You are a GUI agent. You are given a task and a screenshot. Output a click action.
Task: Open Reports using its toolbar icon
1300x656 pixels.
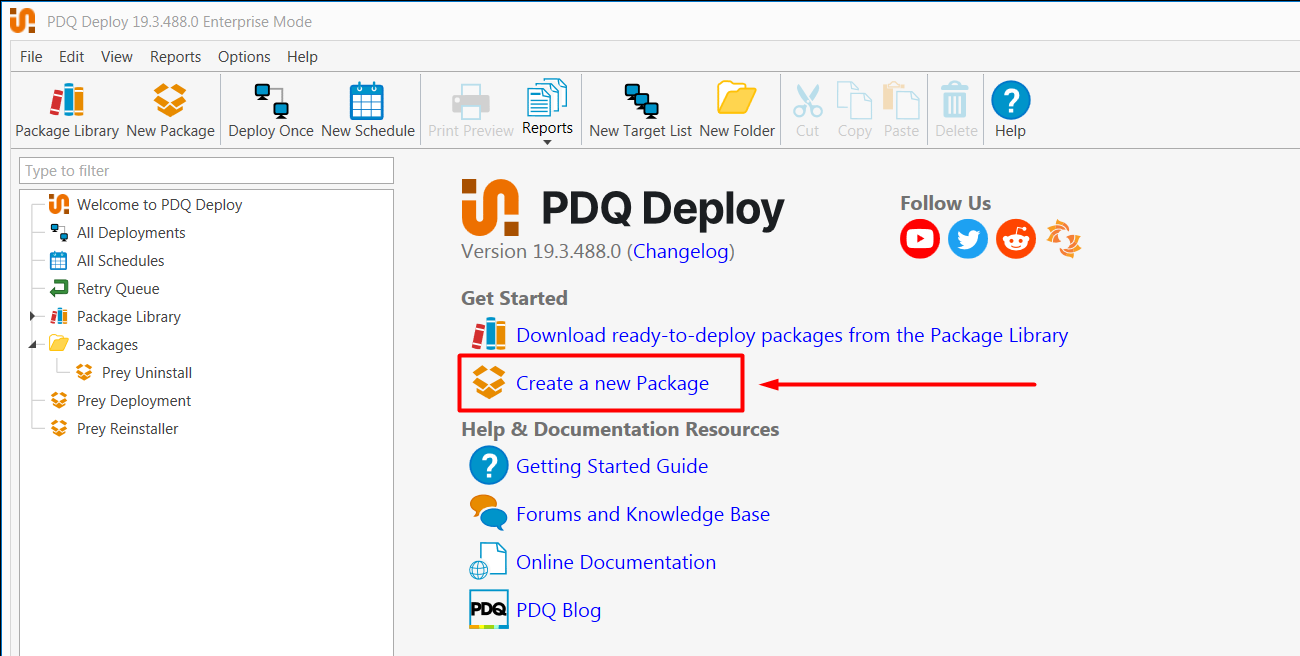547,105
